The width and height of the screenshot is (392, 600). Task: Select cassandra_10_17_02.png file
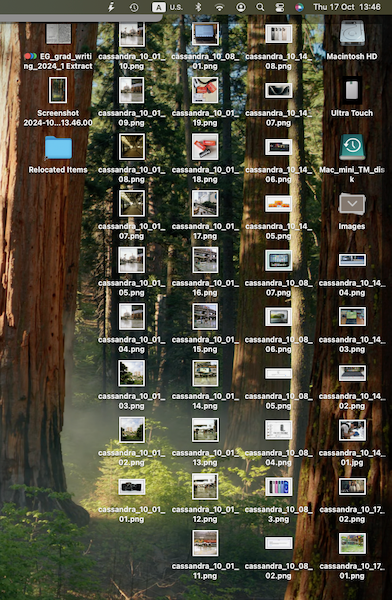click(352, 487)
